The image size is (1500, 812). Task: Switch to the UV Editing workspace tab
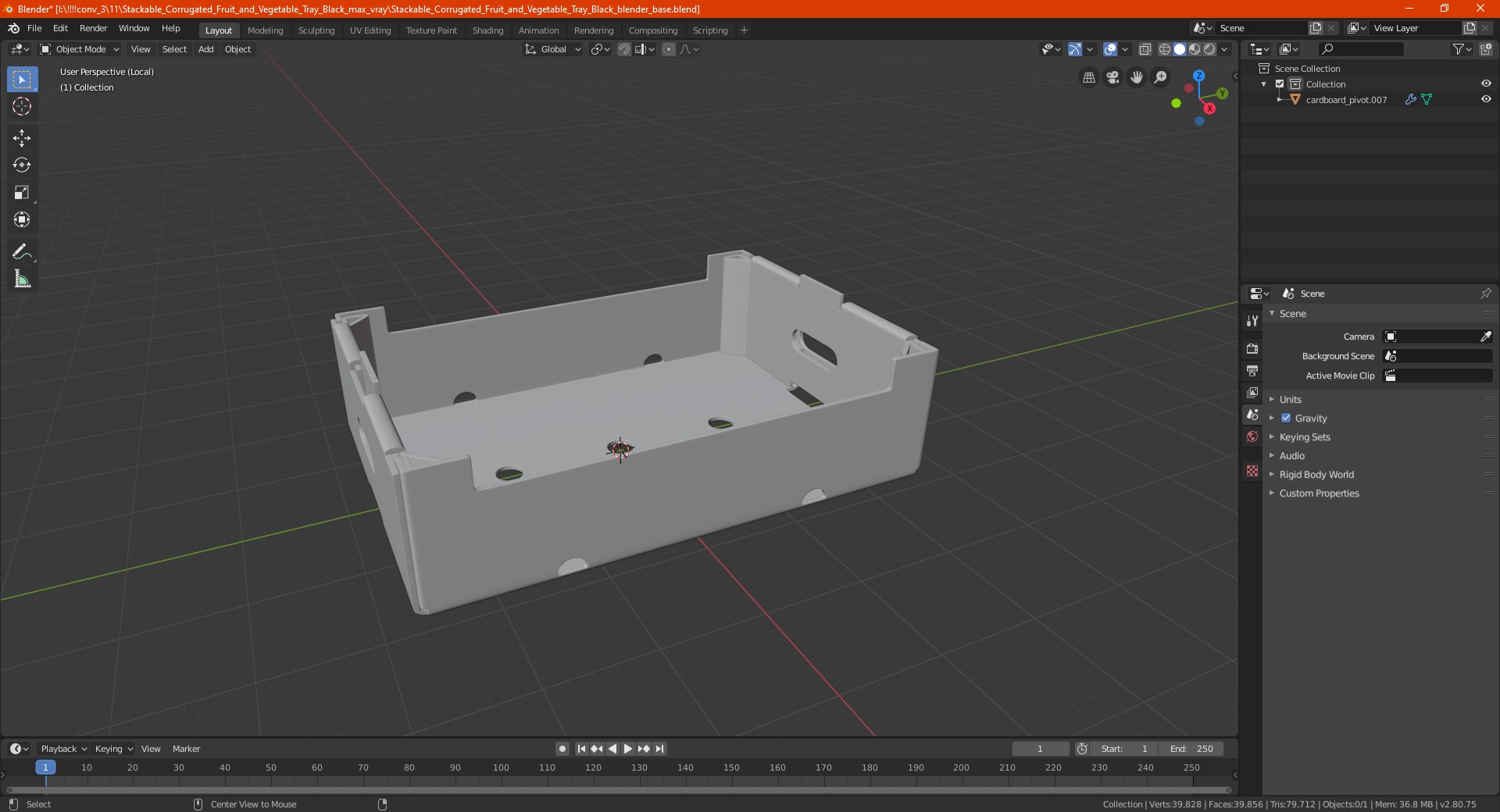[x=370, y=30]
